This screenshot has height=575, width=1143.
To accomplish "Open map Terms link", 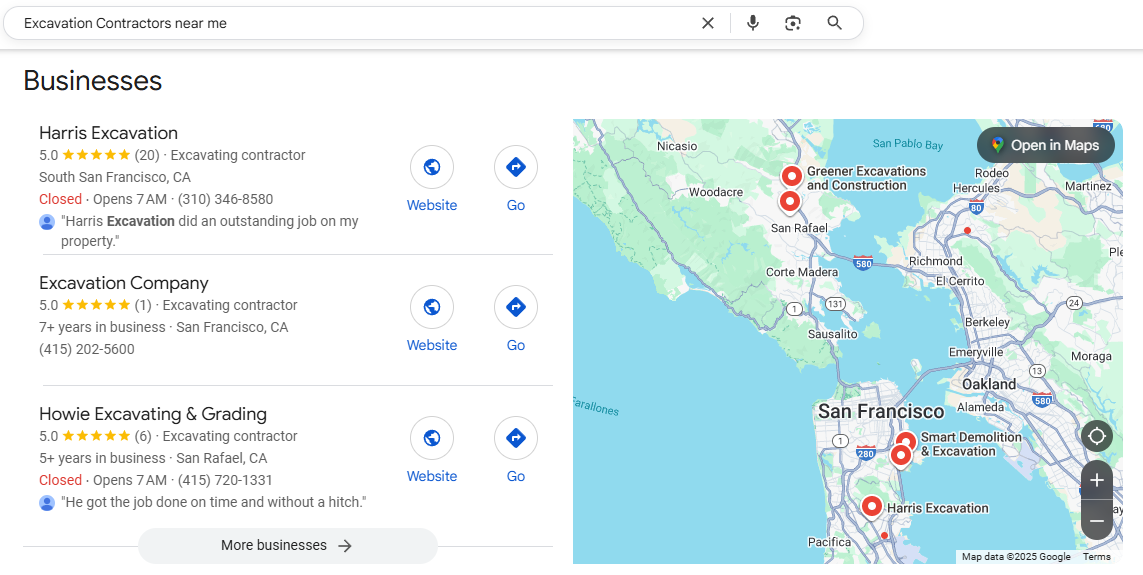I will coord(1096,557).
